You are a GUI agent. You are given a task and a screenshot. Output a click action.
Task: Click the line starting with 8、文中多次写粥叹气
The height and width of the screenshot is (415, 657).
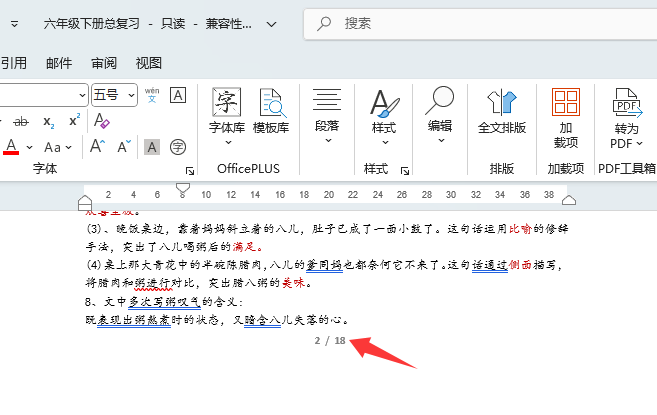point(164,302)
